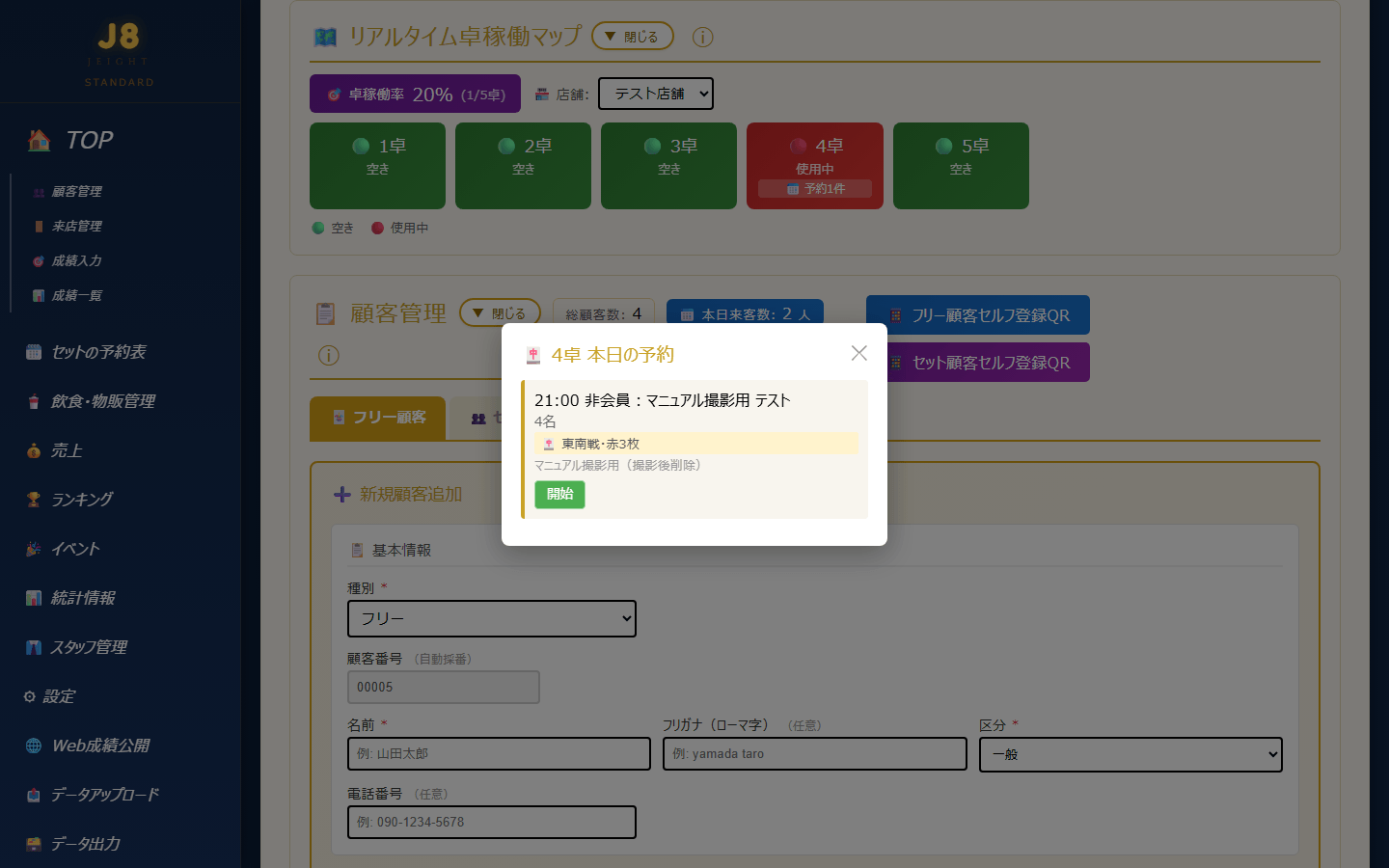
Task: Click the データアップロード icon
Action: click(x=34, y=795)
